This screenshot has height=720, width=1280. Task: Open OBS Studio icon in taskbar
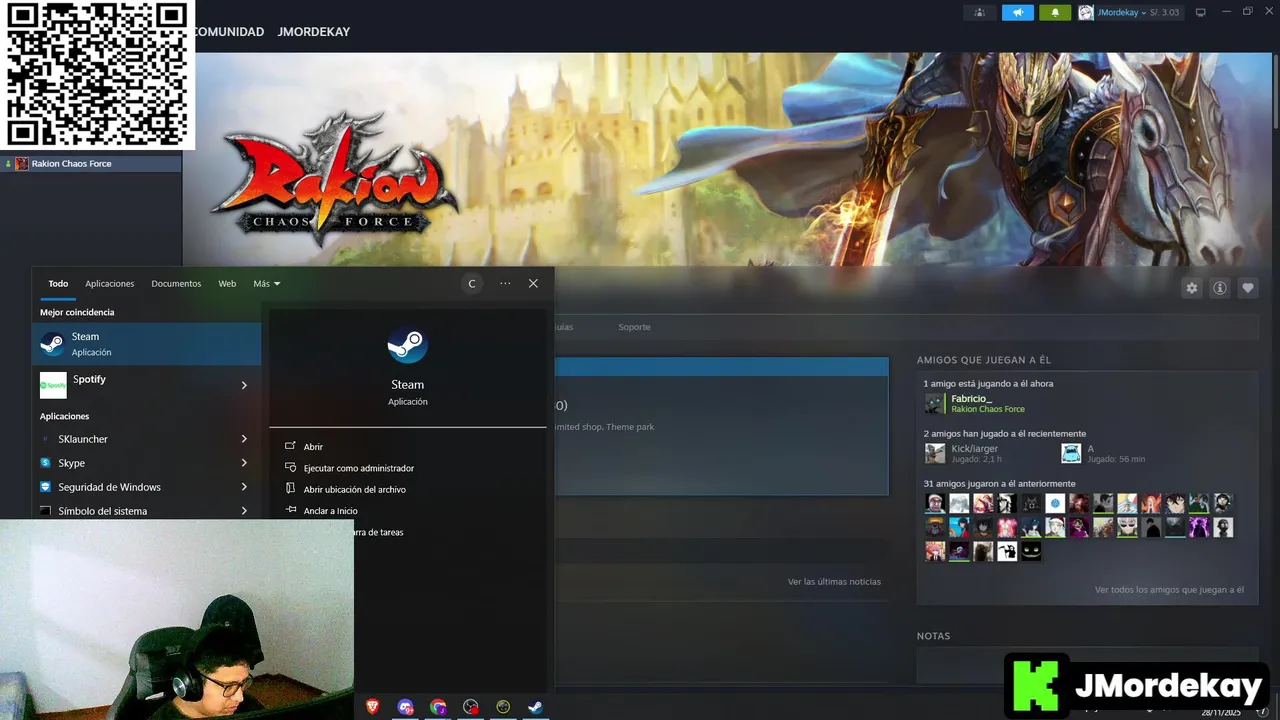[x=471, y=707]
